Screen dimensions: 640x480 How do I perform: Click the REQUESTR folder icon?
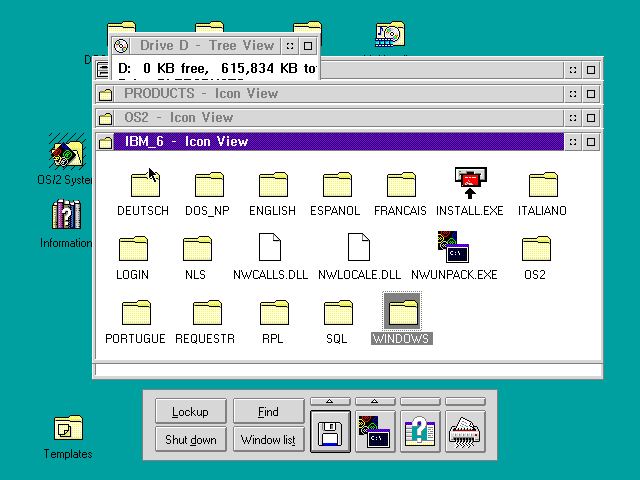(x=207, y=312)
